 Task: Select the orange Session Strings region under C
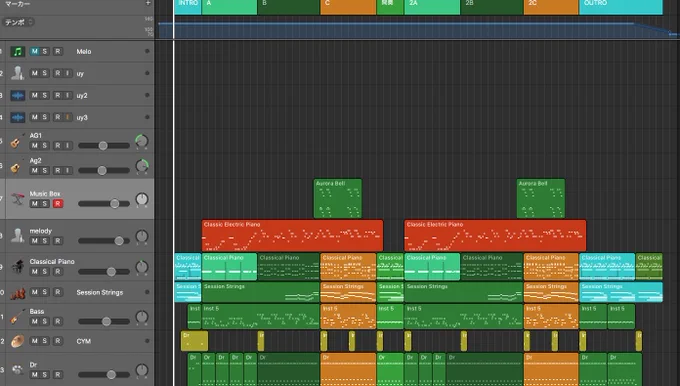coord(348,292)
